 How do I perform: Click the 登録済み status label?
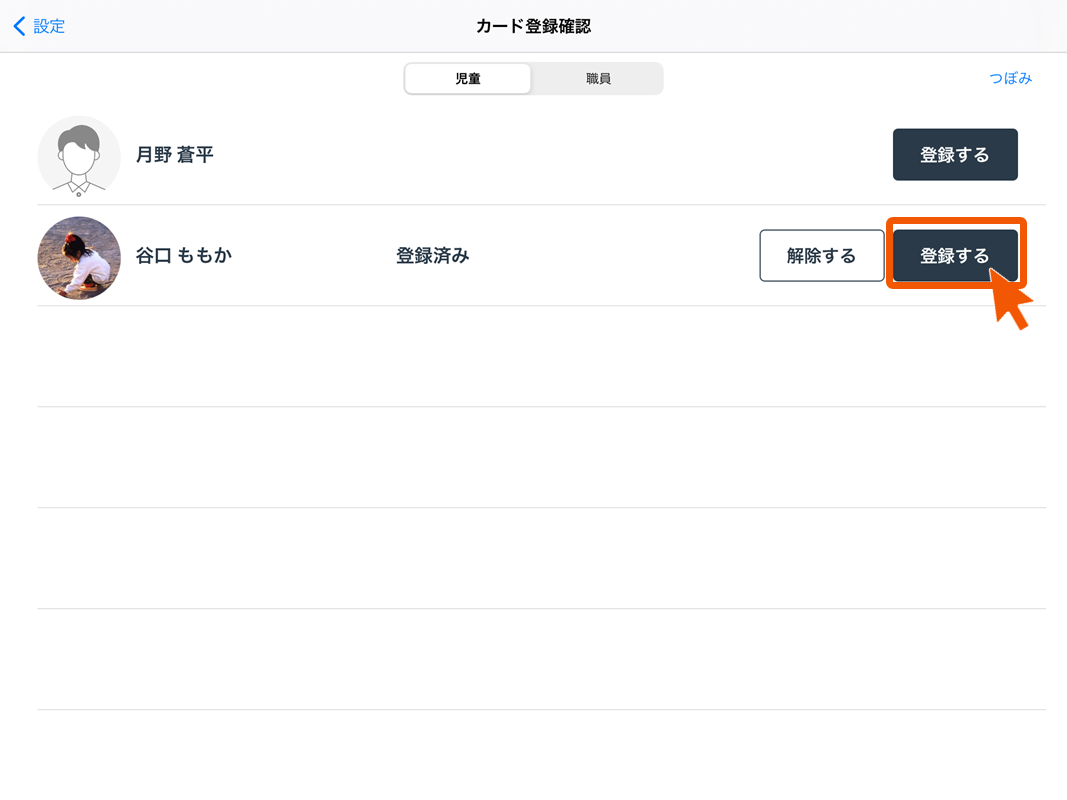coord(432,256)
